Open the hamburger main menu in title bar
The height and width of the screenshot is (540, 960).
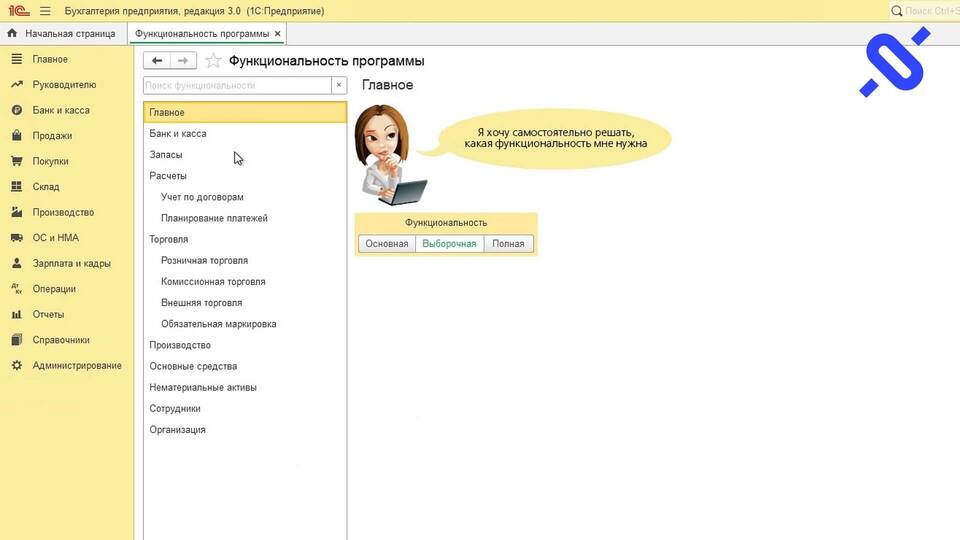pos(45,11)
